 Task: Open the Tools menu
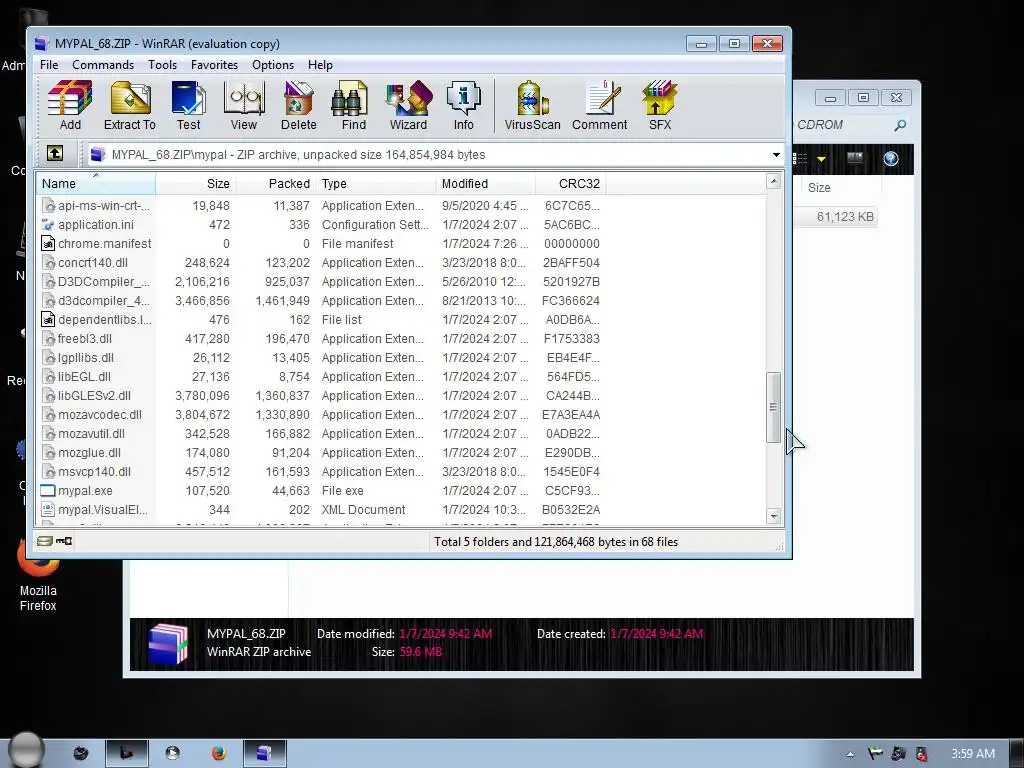tap(162, 65)
